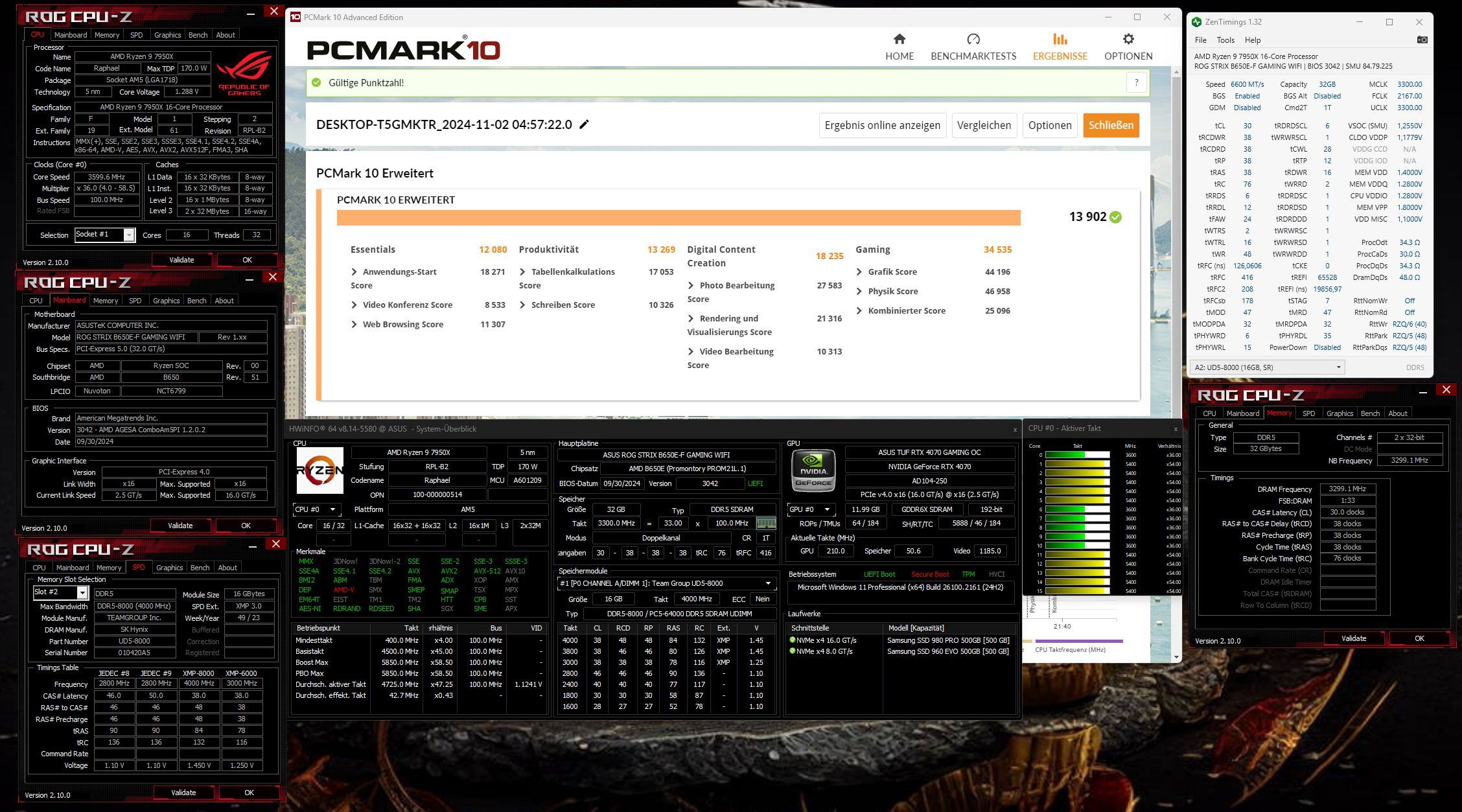Click the memory module icon in HWiNFO
This screenshot has width=1462, height=812.
[766, 523]
